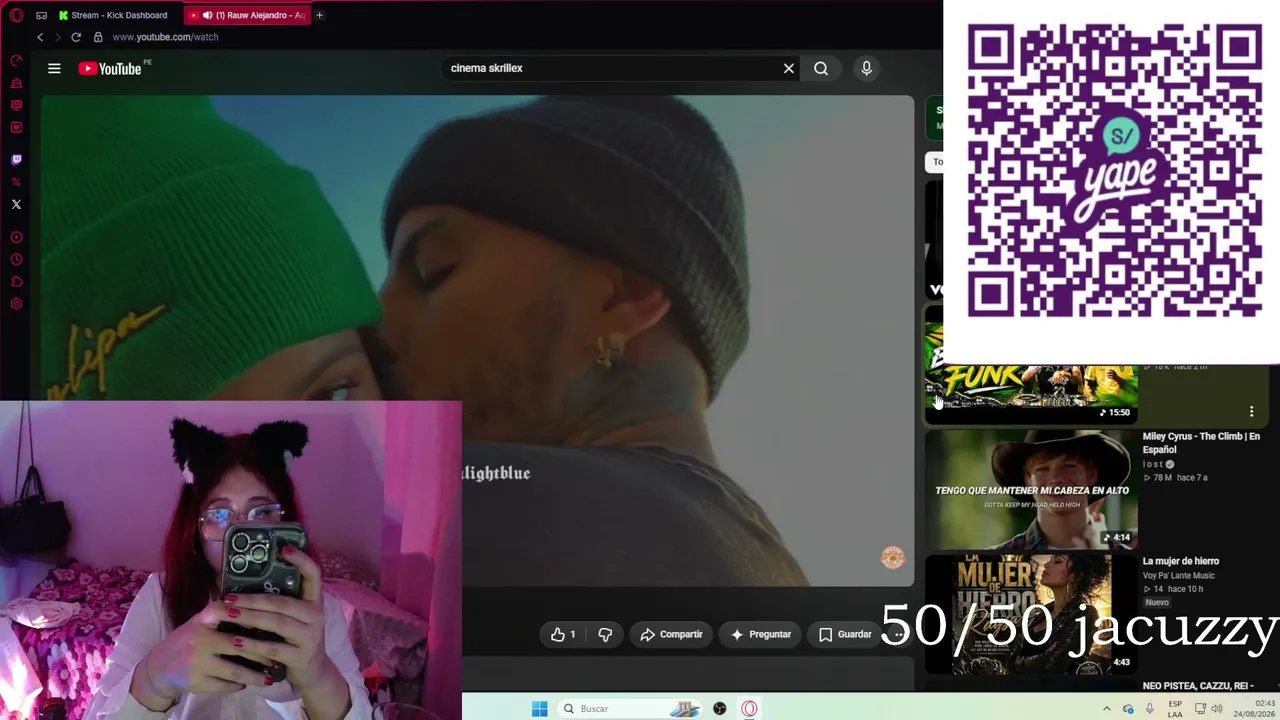Dislike the video with thumbs down

tap(605, 634)
